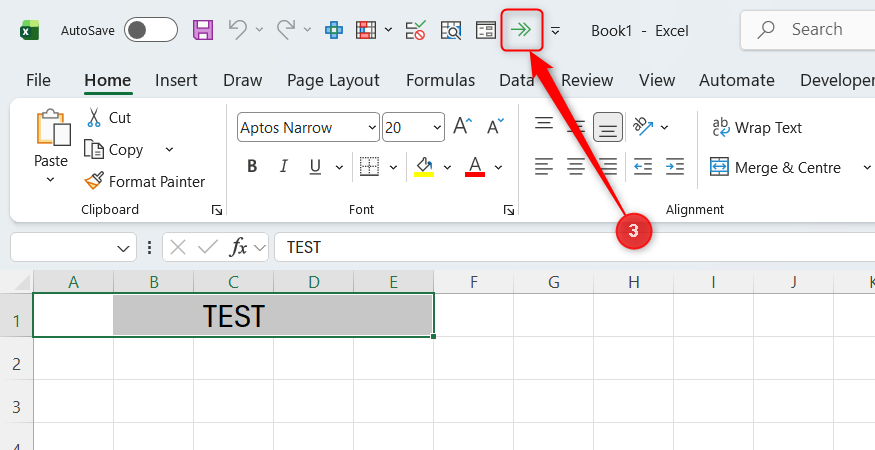875x450 pixels.
Task: Open the Print Preview magnifier icon
Action: point(450,30)
